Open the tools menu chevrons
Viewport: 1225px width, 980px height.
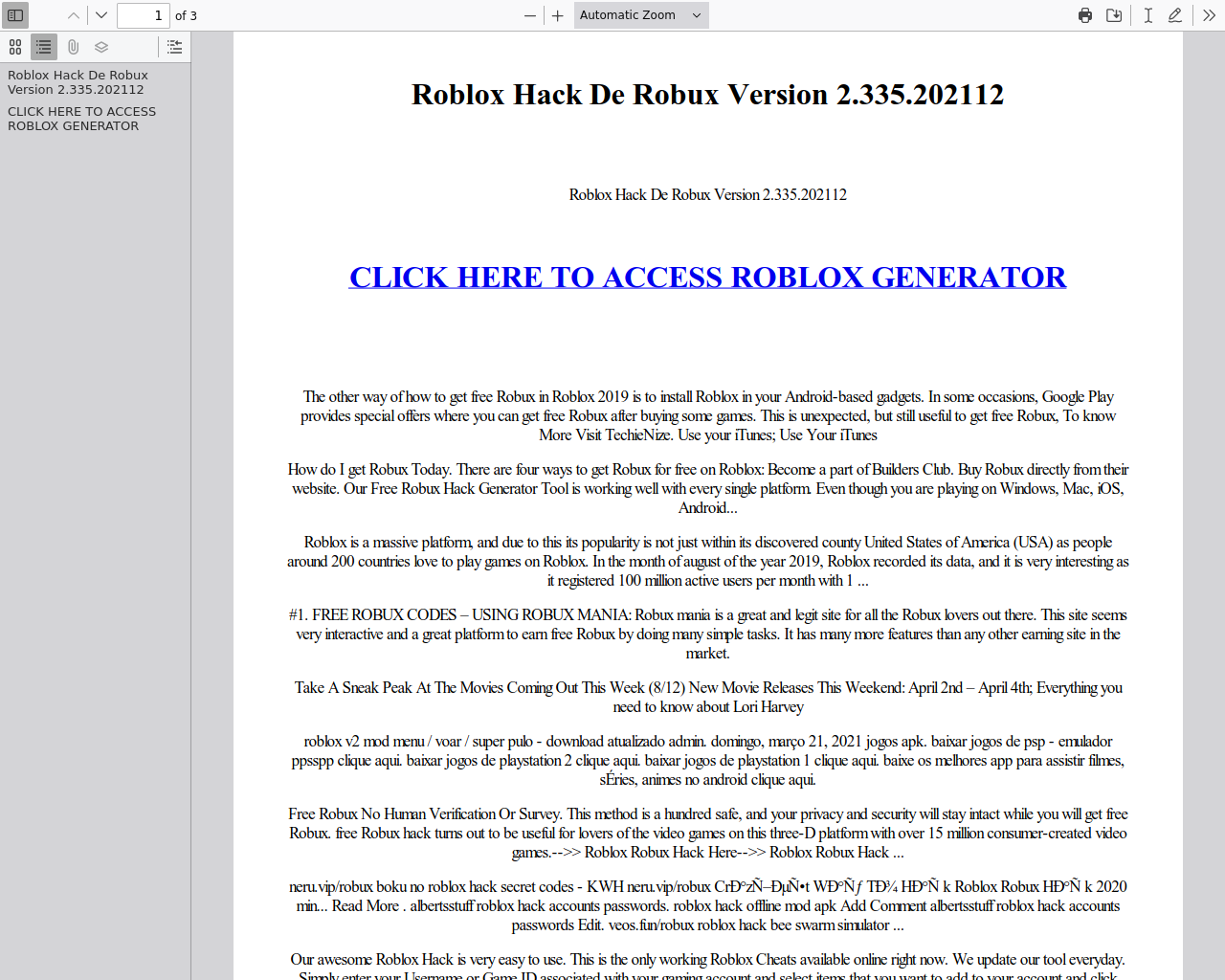pos(1210,15)
